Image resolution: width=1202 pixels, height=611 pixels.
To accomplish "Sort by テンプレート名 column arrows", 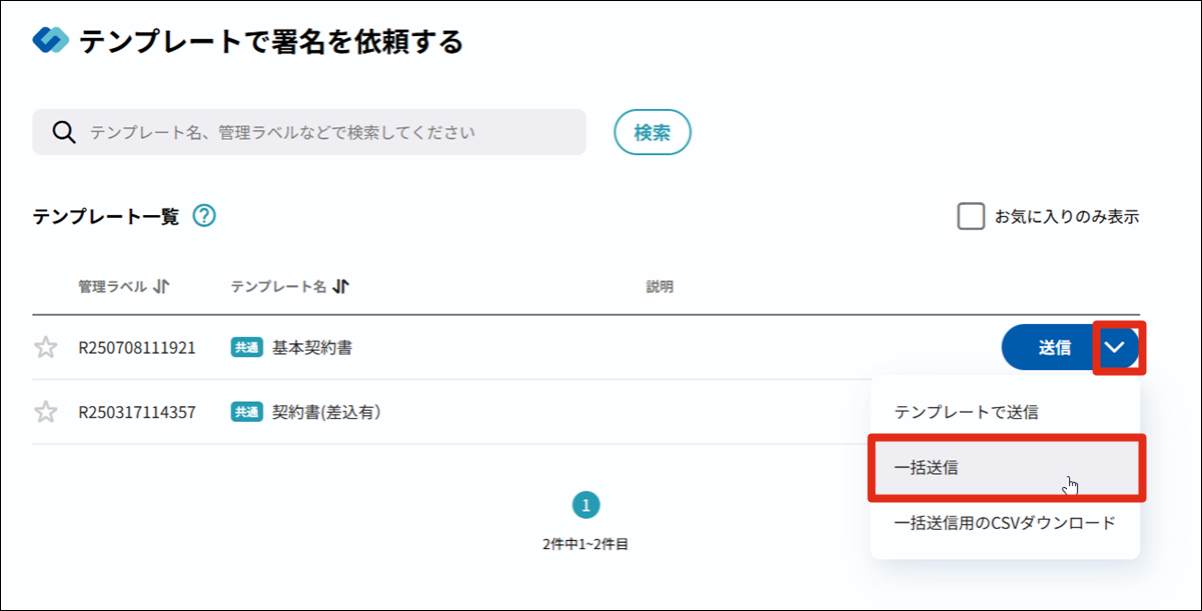I will point(341,287).
